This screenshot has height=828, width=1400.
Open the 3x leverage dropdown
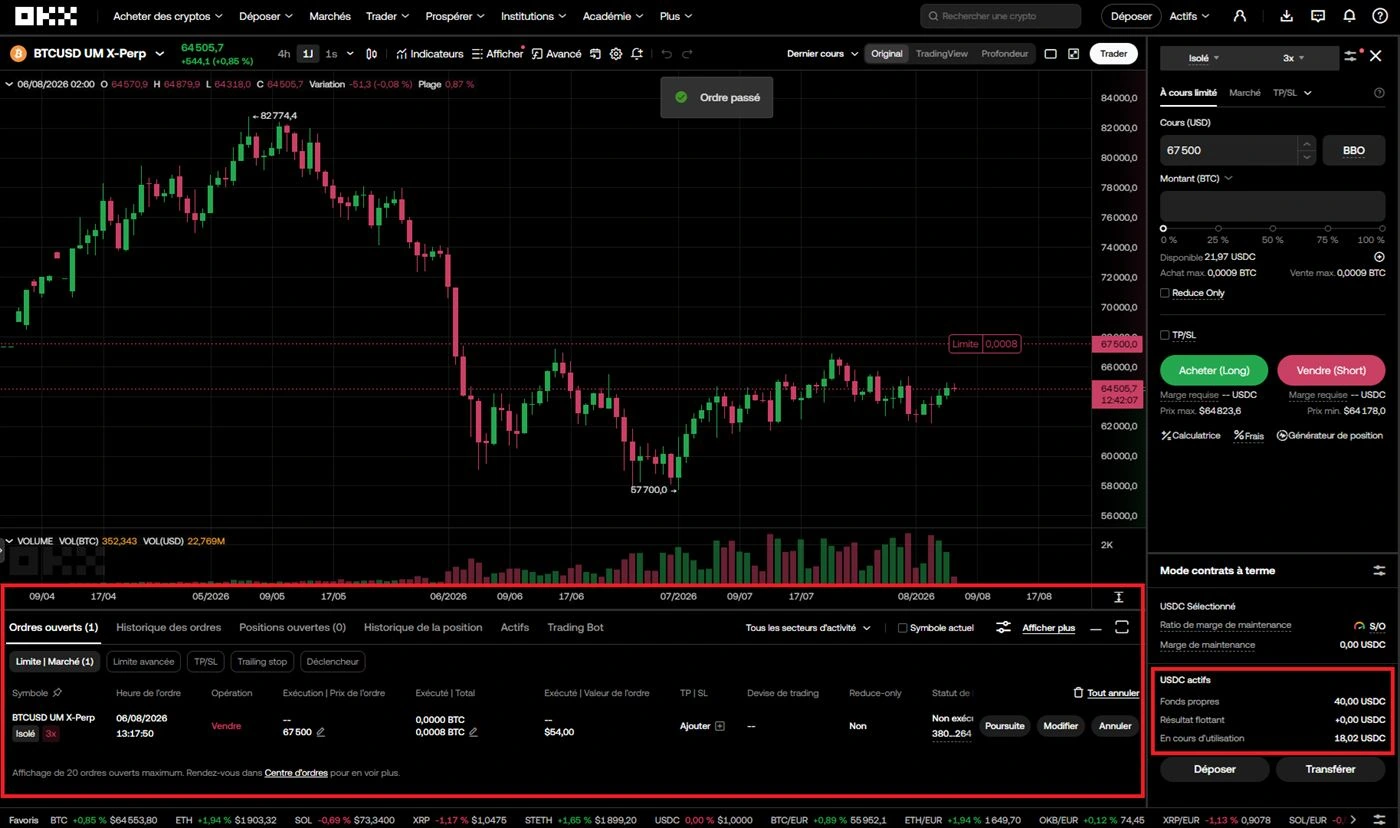[x=1294, y=58]
